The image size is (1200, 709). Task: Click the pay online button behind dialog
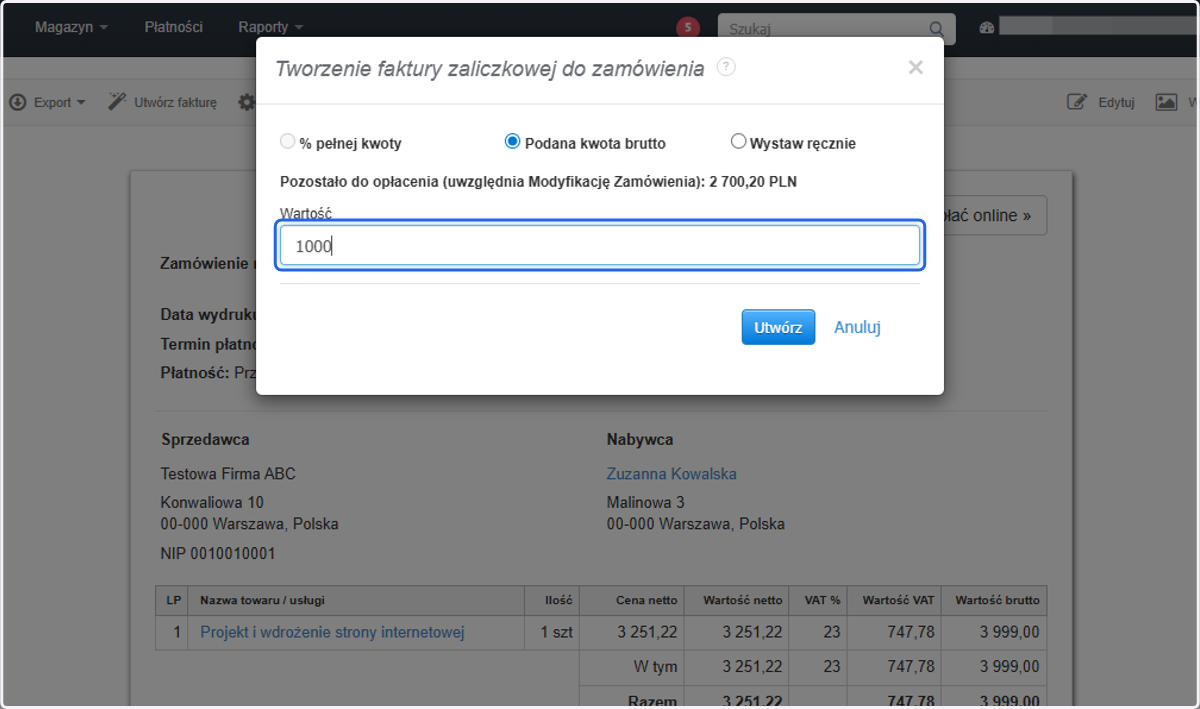995,215
